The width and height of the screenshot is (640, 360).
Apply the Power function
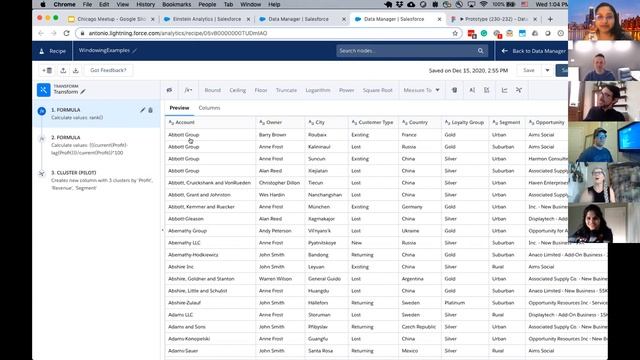coord(347,90)
